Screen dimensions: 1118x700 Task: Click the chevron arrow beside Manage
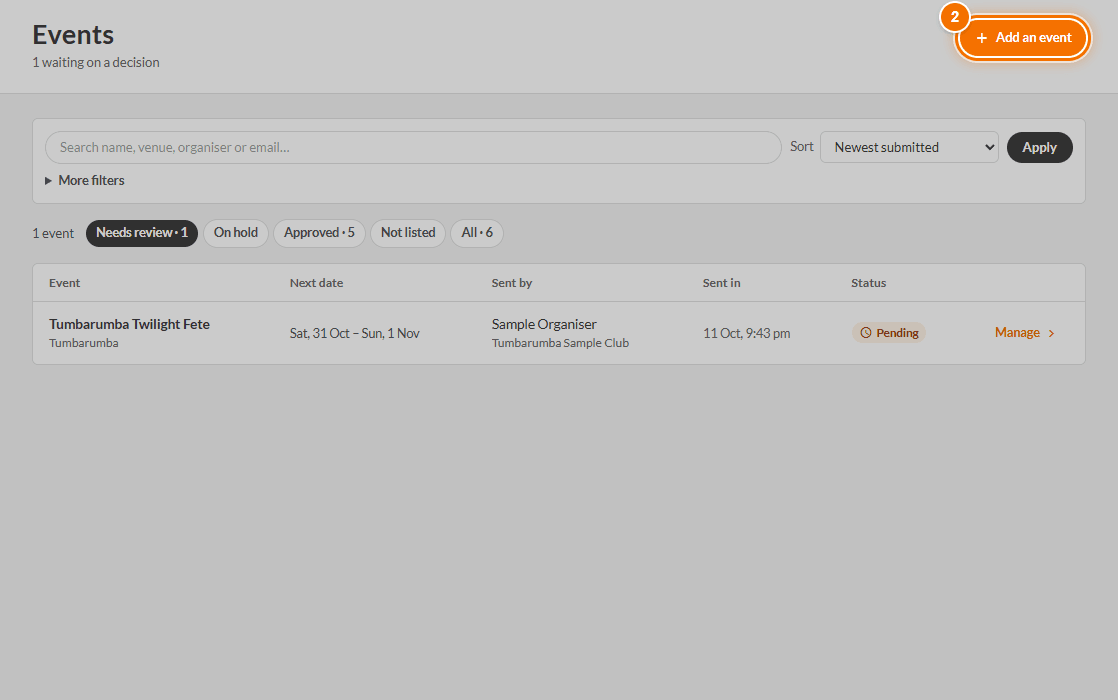point(1051,334)
